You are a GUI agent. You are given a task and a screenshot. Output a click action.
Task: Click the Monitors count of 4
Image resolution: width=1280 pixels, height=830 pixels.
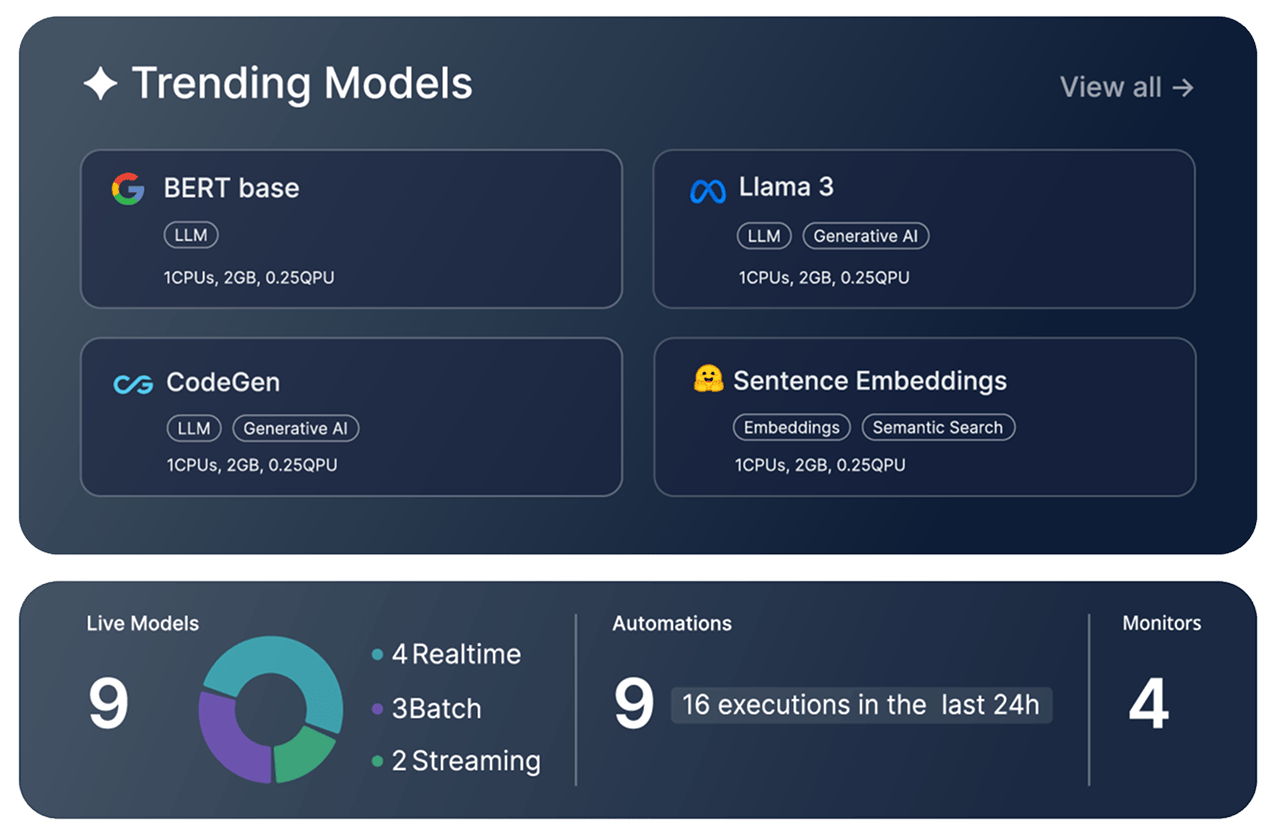[1148, 704]
